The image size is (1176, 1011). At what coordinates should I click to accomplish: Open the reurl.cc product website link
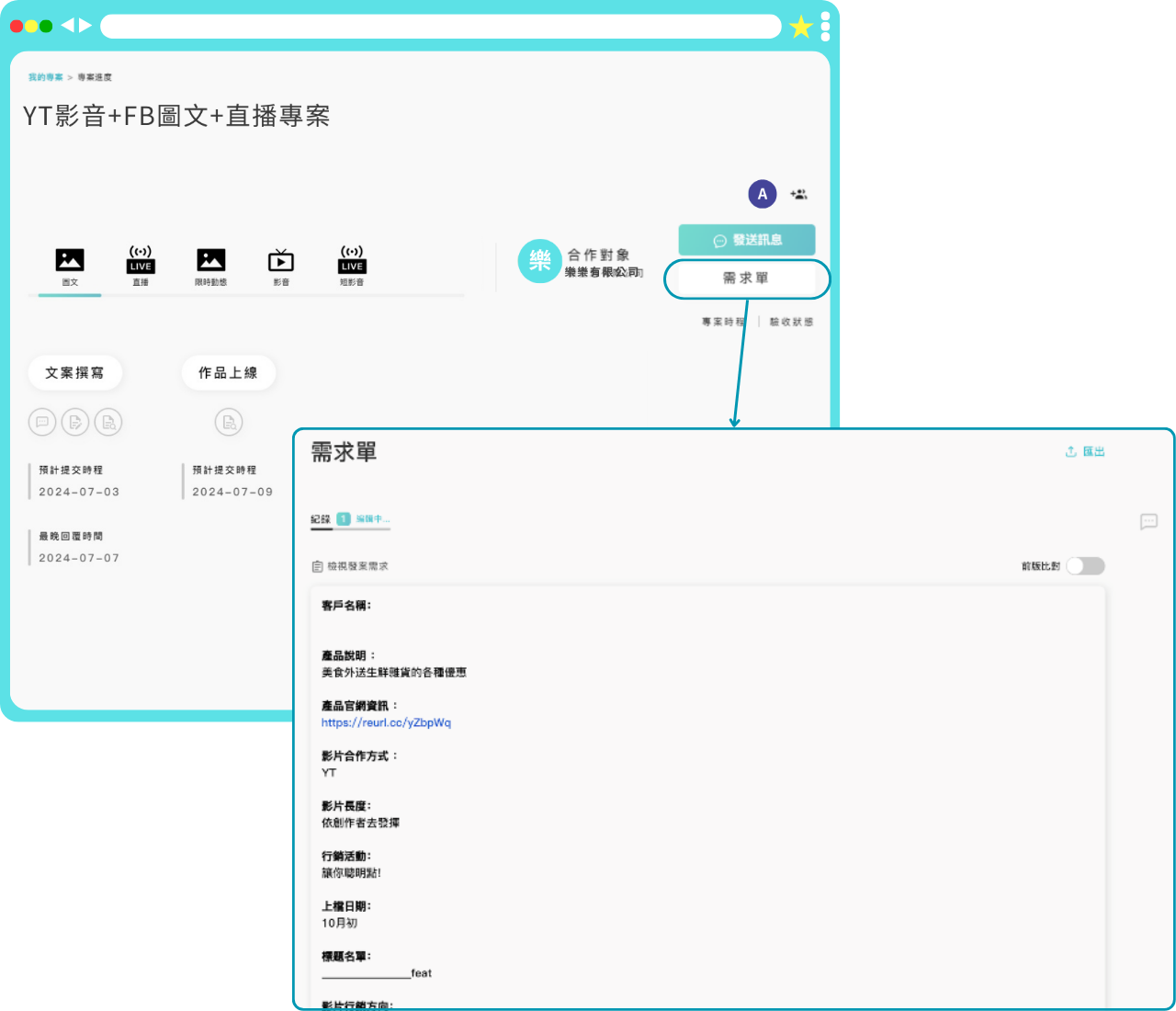386,722
